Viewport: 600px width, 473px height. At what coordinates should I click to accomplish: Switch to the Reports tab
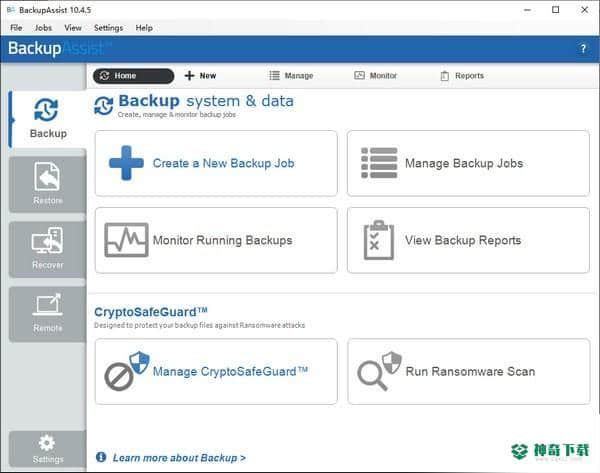(462, 76)
